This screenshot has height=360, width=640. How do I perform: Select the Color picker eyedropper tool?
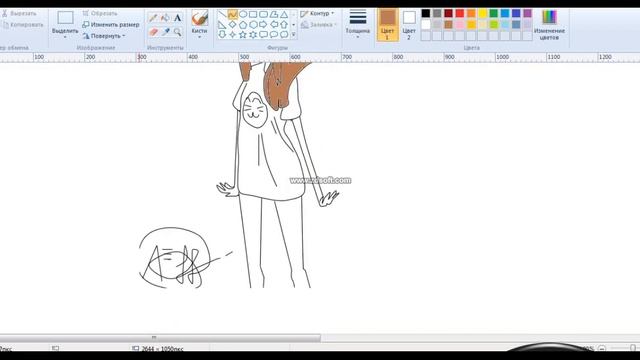pos(165,32)
